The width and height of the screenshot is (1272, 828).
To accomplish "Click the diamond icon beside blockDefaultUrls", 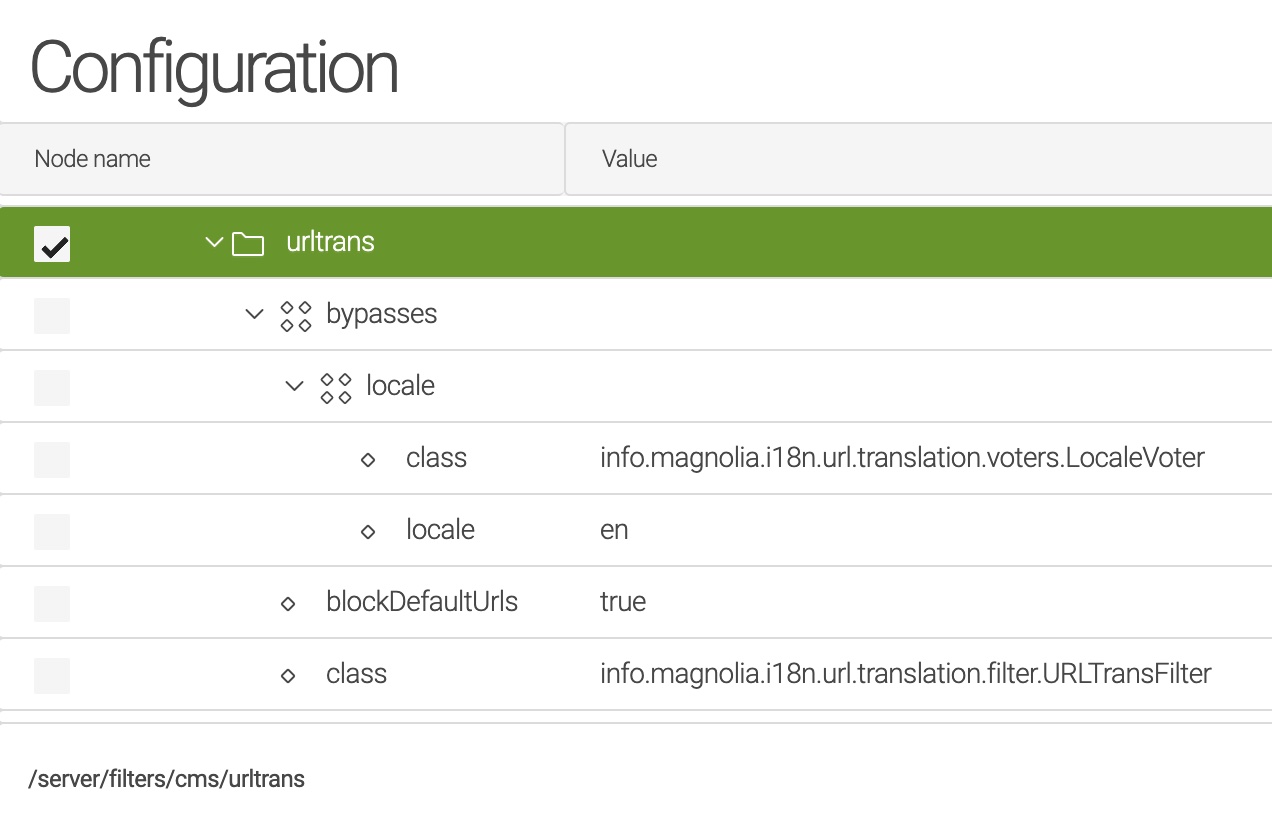I will [288, 602].
